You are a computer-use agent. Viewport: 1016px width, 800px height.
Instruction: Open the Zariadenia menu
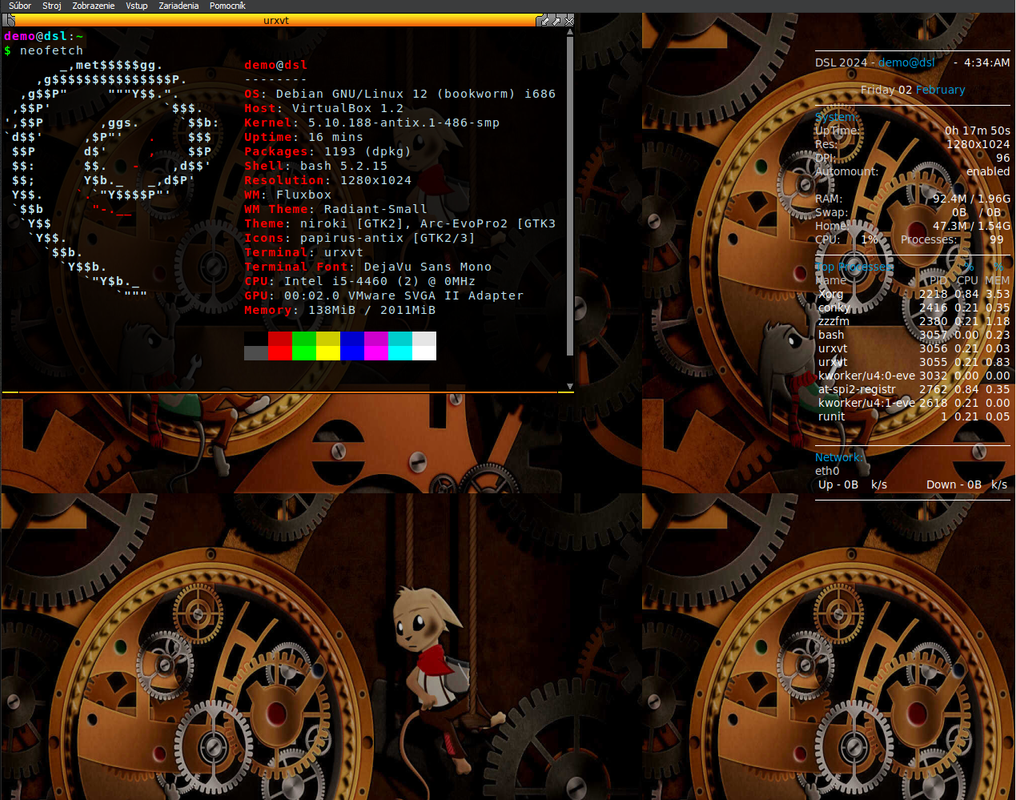click(x=179, y=6)
